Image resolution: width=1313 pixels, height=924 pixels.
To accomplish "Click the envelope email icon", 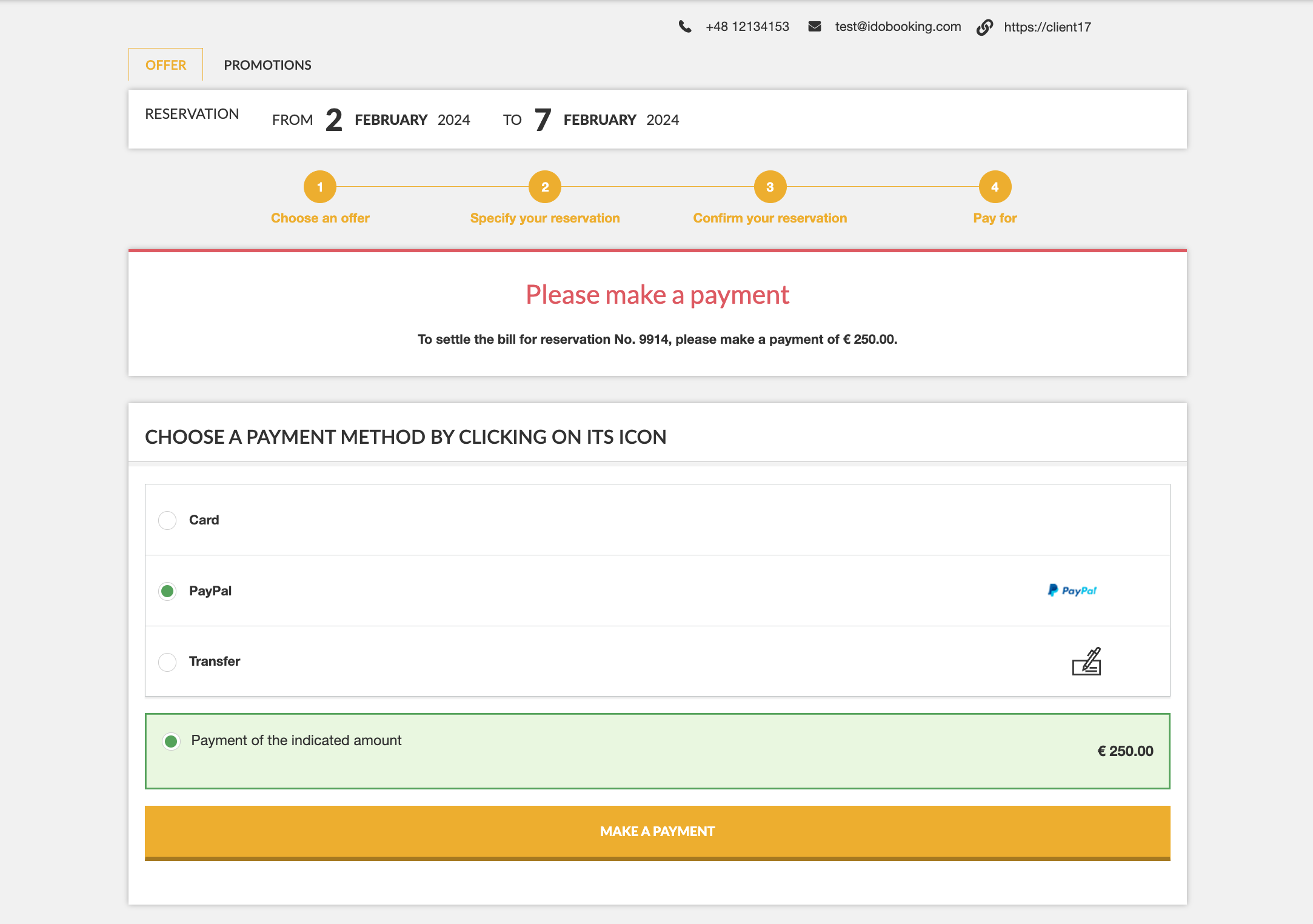I will (815, 27).
